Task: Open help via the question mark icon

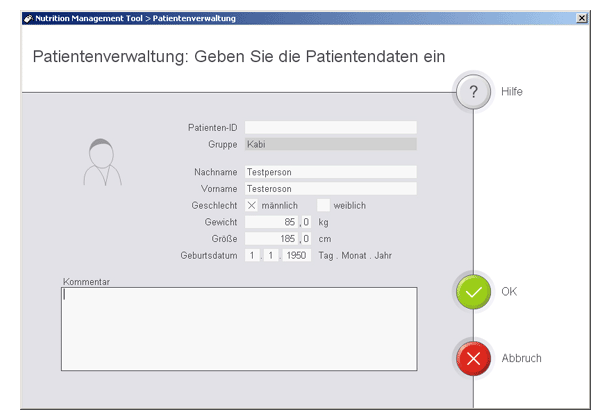Action: [473, 92]
